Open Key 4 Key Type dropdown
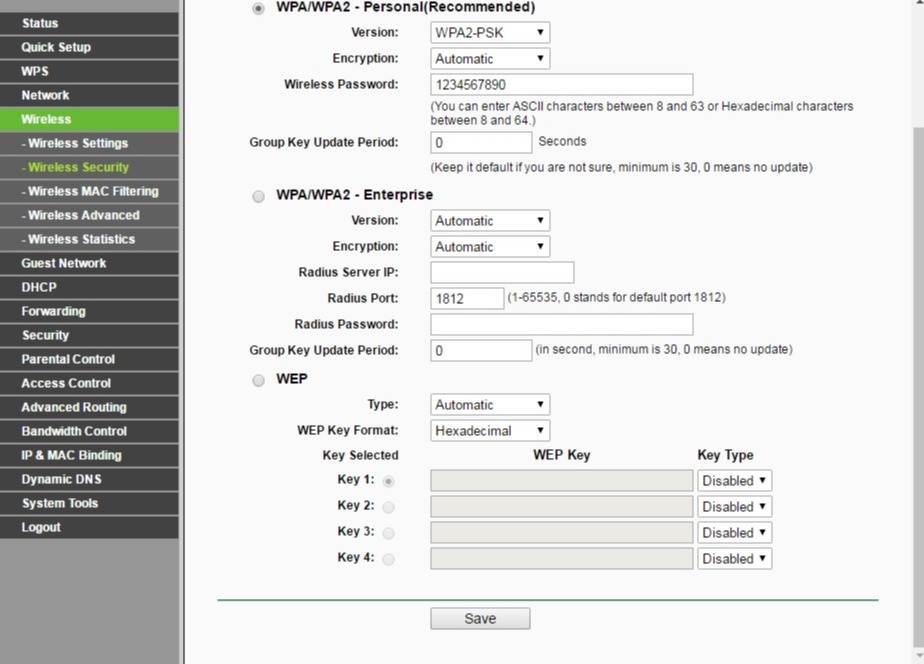The height and width of the screenshot is (664, 924). [x=735, y=559]
